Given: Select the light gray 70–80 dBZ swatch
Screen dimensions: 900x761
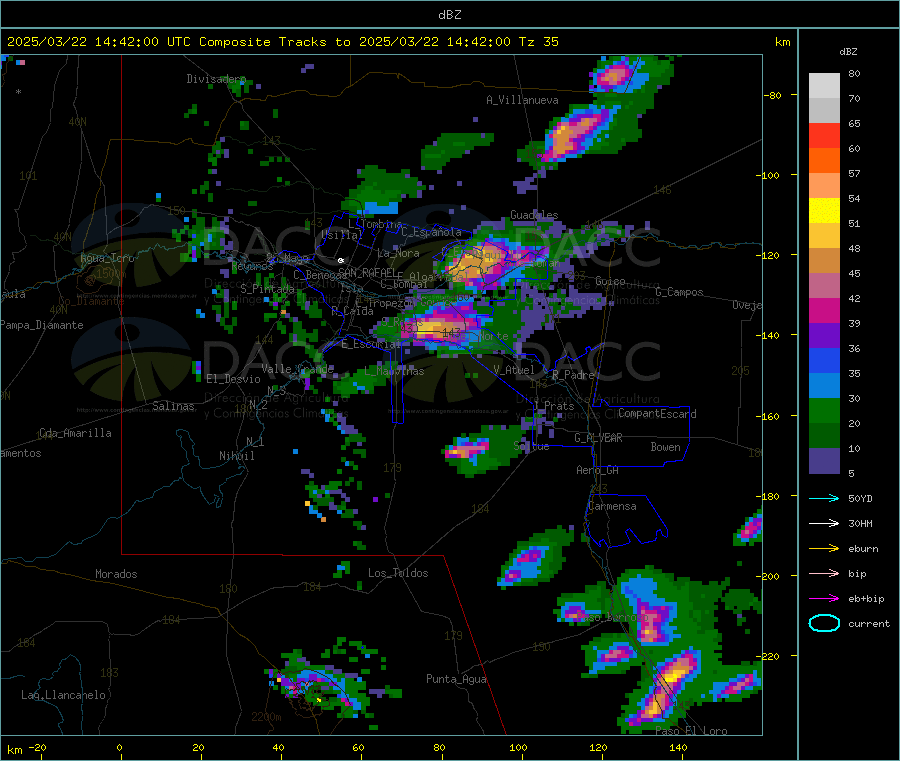Looking at the screenshot, I should 824,86.
